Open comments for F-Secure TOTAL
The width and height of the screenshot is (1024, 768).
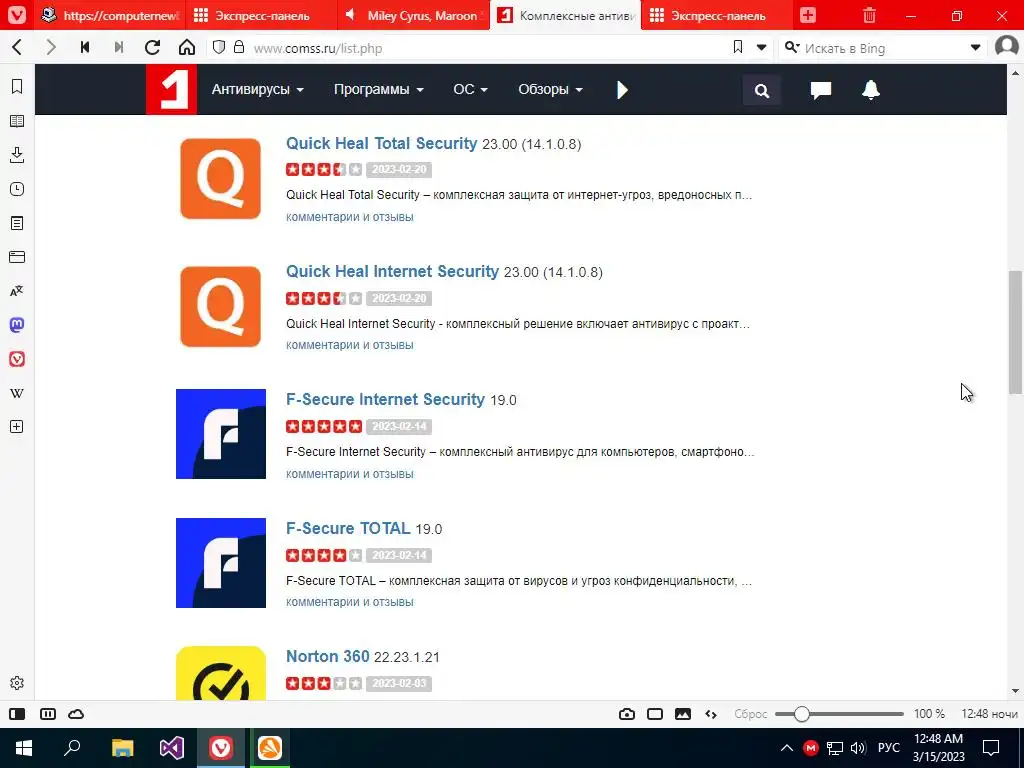[349, 602]
